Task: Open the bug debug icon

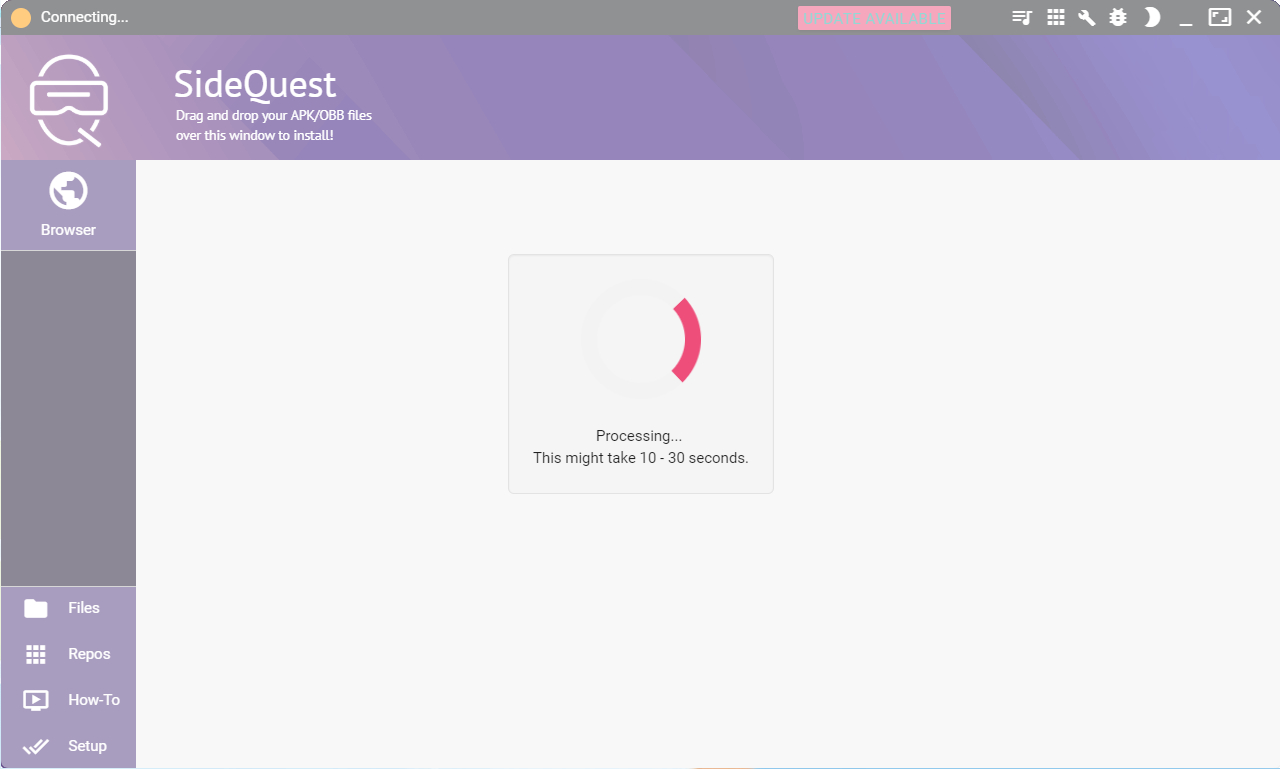Action: click(1118, 17)
